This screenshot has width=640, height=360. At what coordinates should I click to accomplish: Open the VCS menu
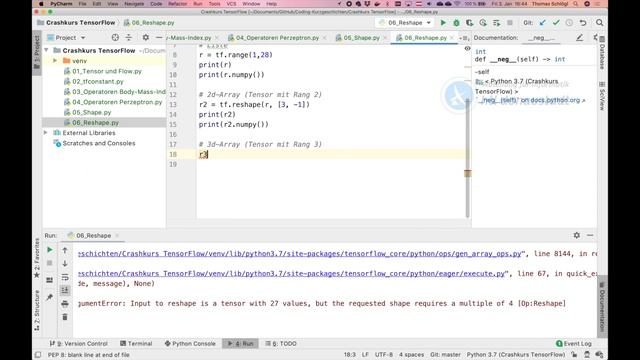pos(231,4)
